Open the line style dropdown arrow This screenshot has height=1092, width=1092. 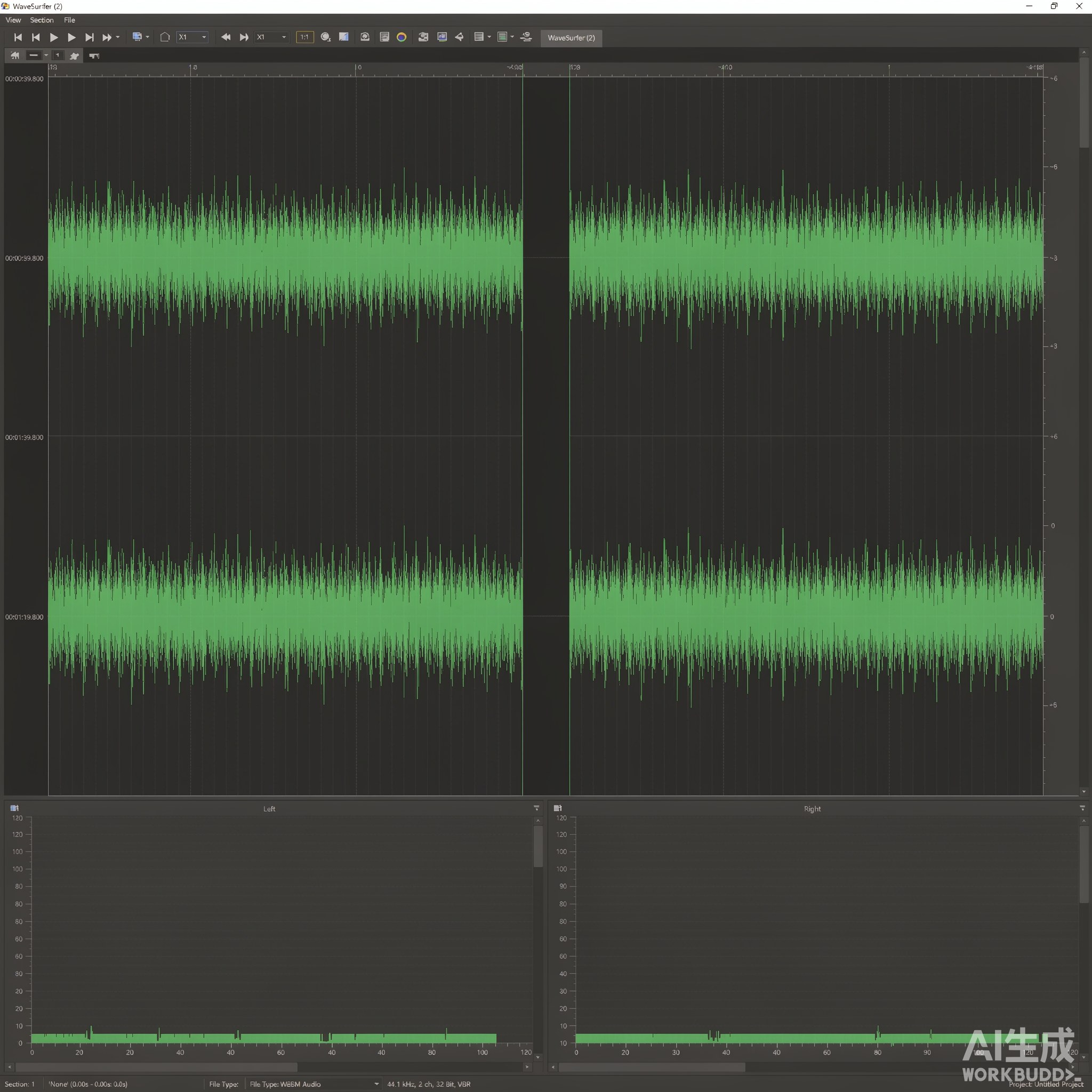click(46, 55)
